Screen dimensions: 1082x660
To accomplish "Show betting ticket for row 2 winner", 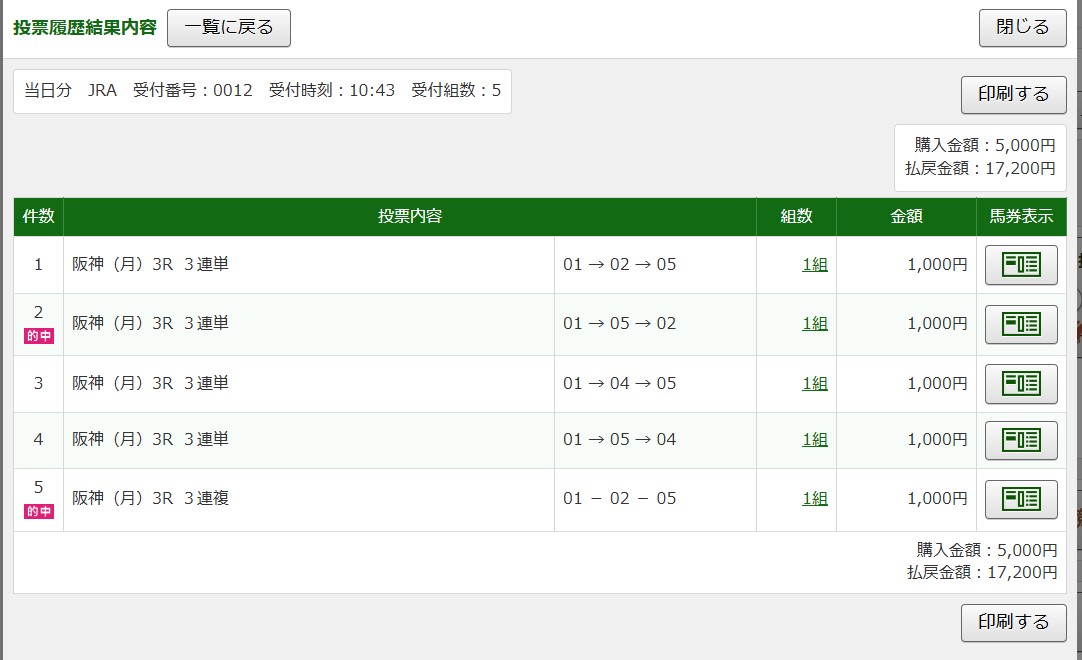I will coord(1021,324).
